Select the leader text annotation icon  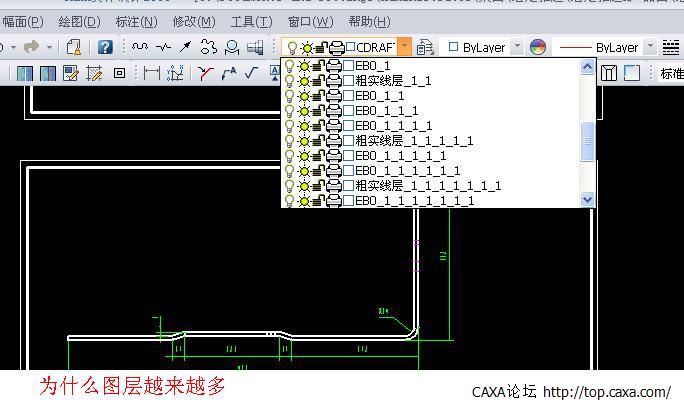tap(229, 73)
